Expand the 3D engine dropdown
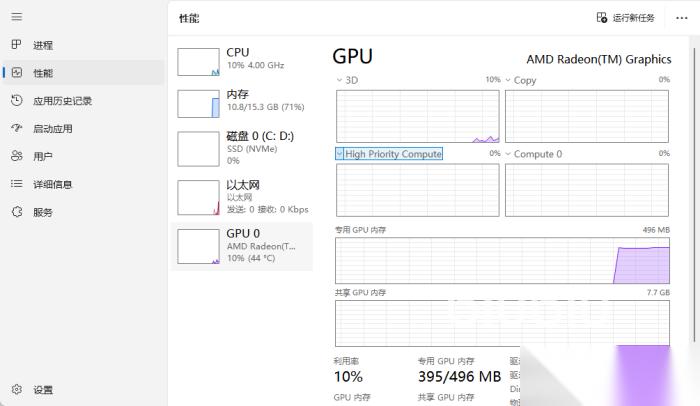The image size is (700, 406). pyautogui.click(x=339, y=80)
